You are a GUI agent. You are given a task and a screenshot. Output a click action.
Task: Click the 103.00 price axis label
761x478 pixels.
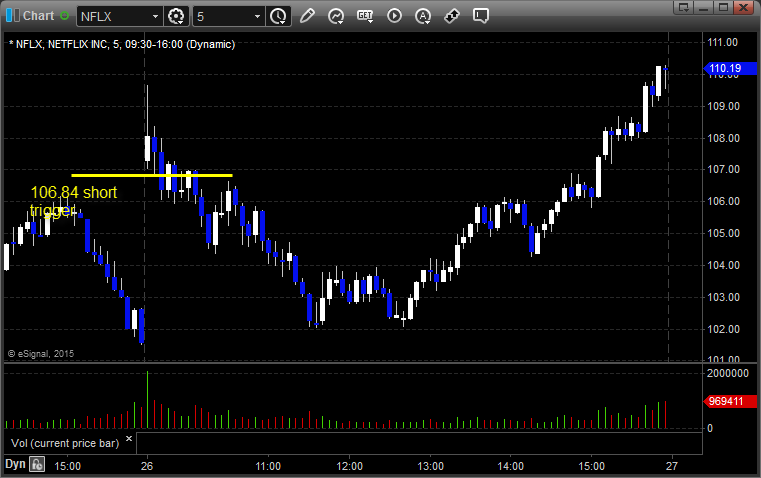pos(723,297)
